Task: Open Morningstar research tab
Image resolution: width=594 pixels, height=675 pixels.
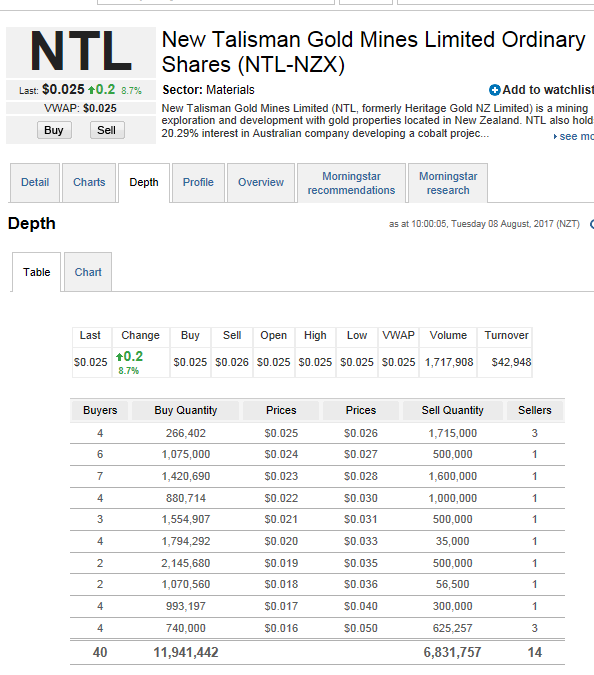Action: [x=448, y=183]
